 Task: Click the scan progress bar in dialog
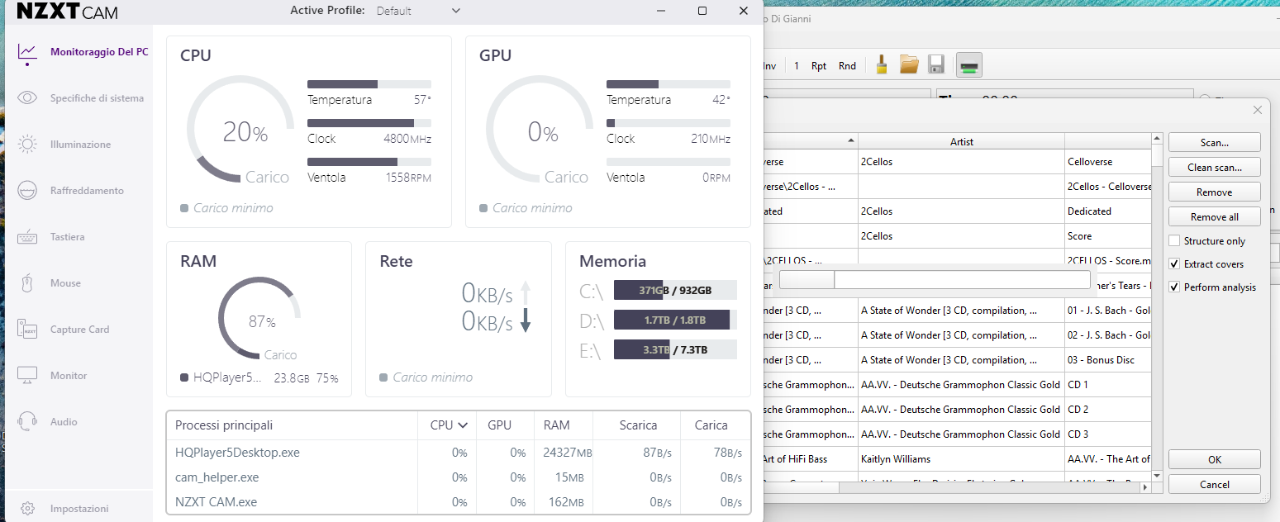coord(935,279)
